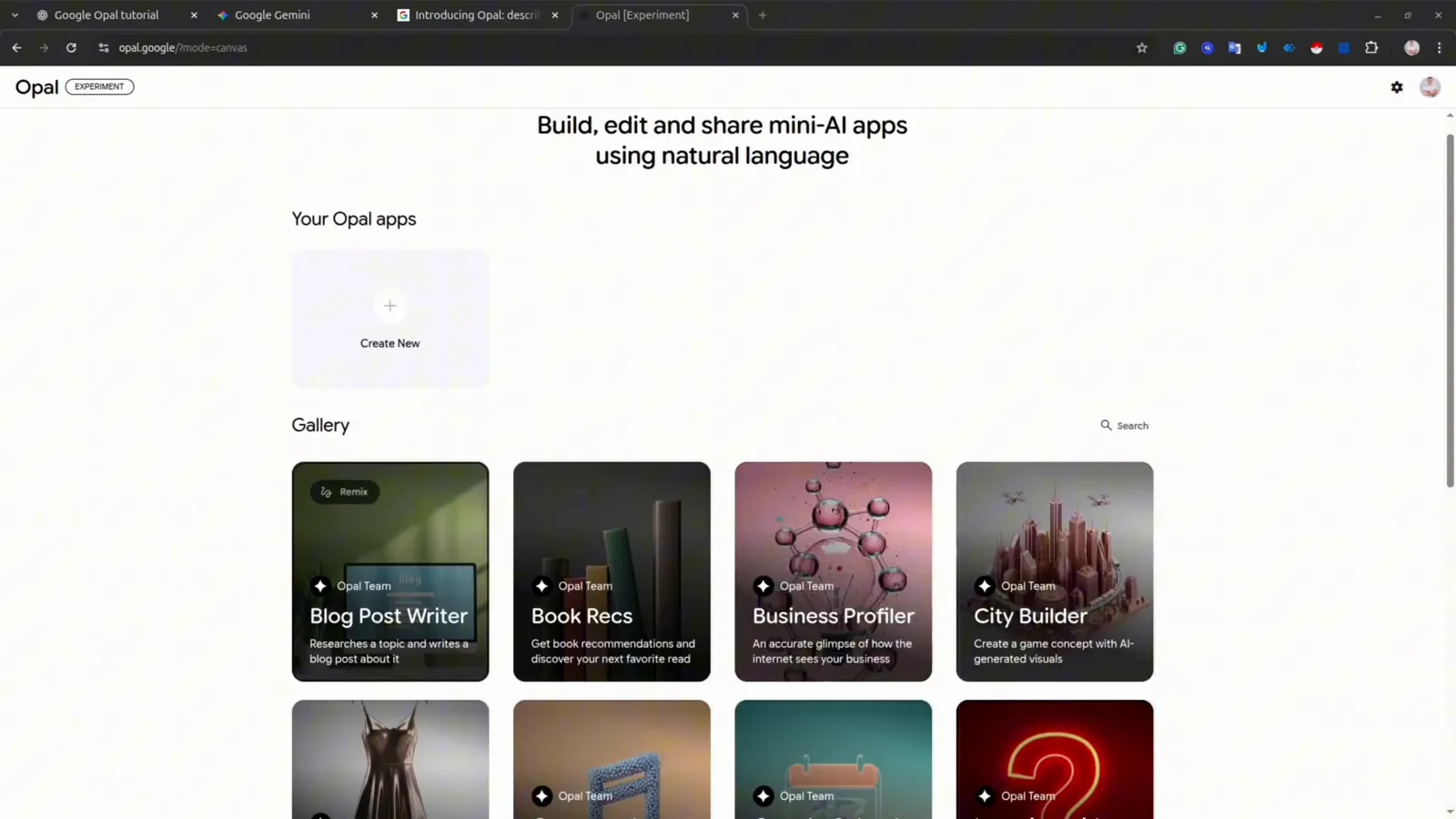Switch to the Introducing Opal tab
This screenshot has width=1456, height=819.
coord(478,15)
